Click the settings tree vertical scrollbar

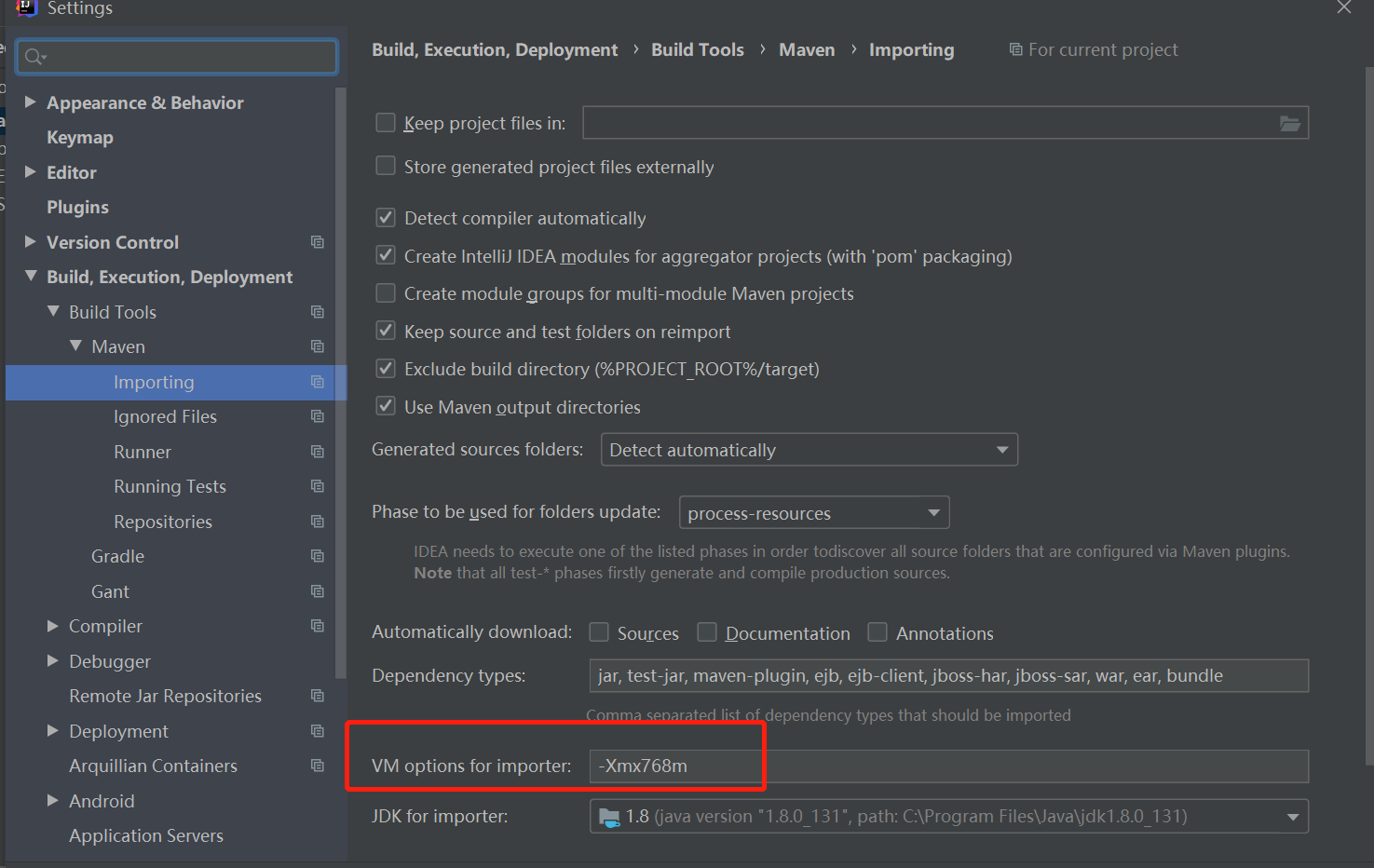pos(340,373)
